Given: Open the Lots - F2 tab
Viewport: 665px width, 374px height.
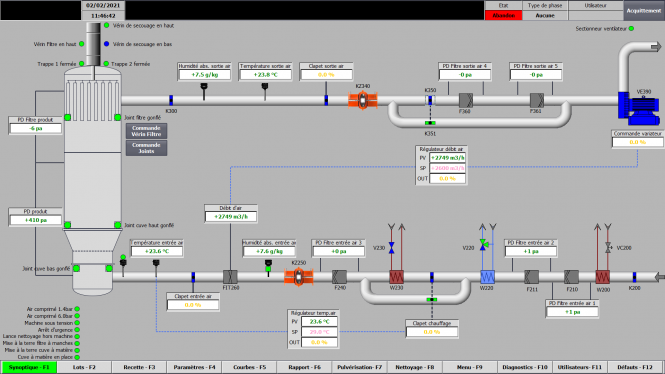Looking at the screenshot, I should coord(84,367).
